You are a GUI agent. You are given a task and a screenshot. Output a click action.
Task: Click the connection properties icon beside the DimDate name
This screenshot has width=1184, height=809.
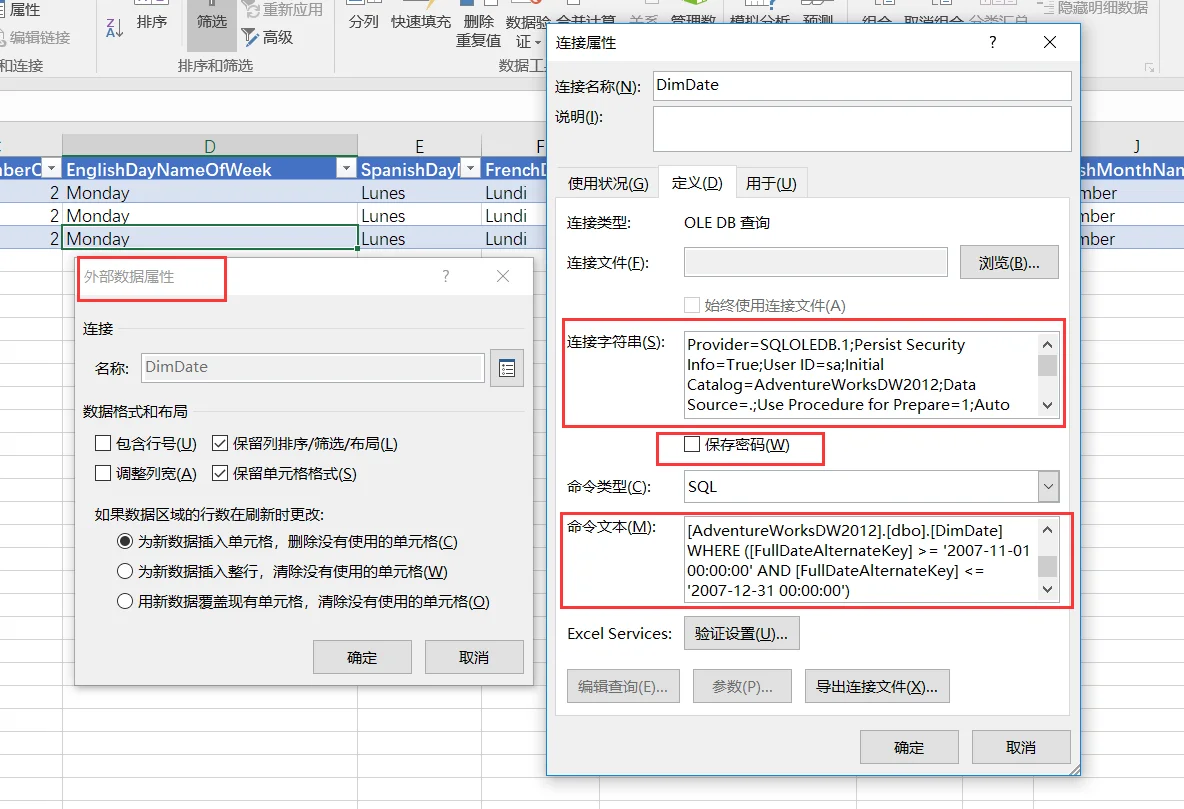507,369
